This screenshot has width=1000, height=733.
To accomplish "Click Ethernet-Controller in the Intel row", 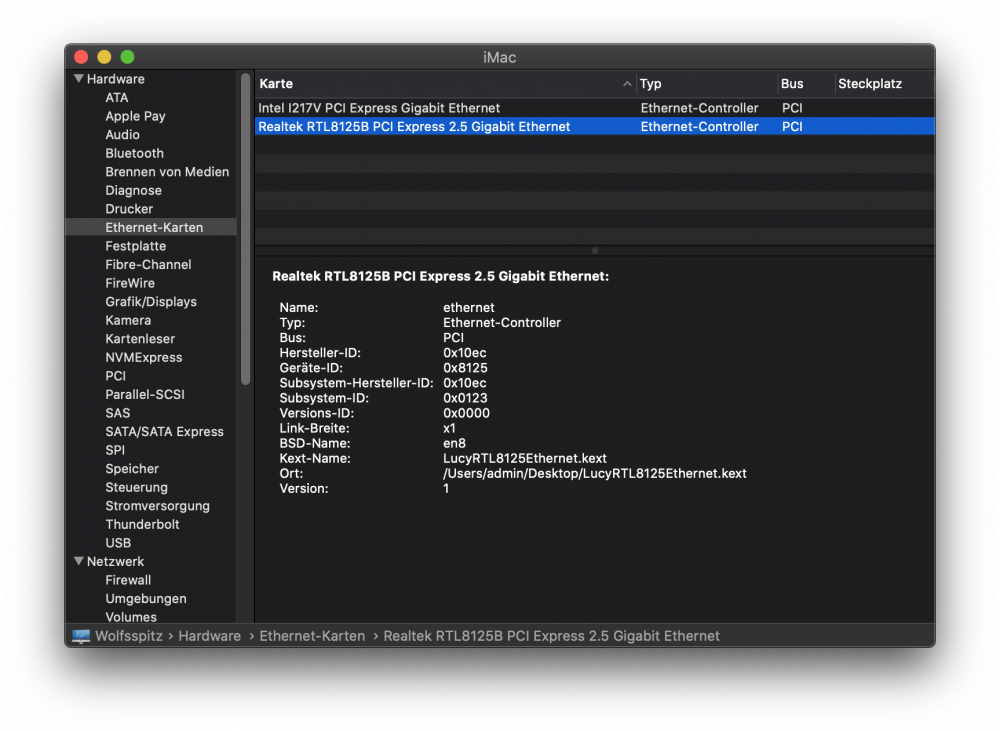I will tap(699, 108).
